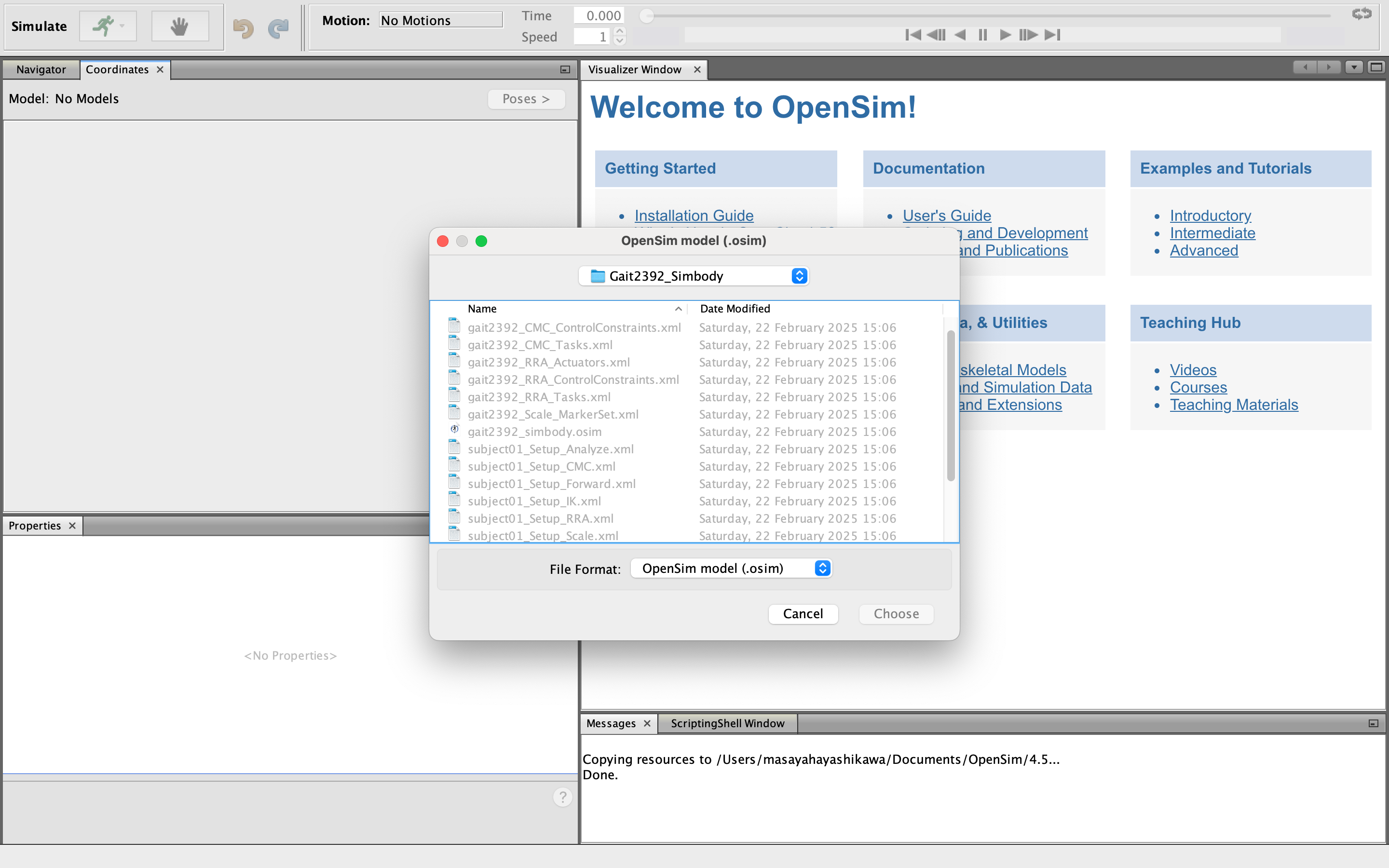The image size is (1389, 868).
Task: Click the step forward playback icon
Action: tap(1028, 35)
